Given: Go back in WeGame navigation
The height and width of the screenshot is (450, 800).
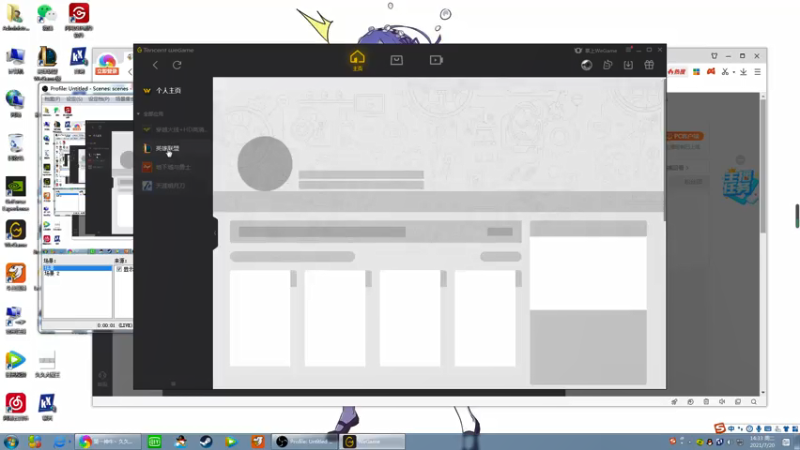Looking at the screenshot, I should [155, 65].
